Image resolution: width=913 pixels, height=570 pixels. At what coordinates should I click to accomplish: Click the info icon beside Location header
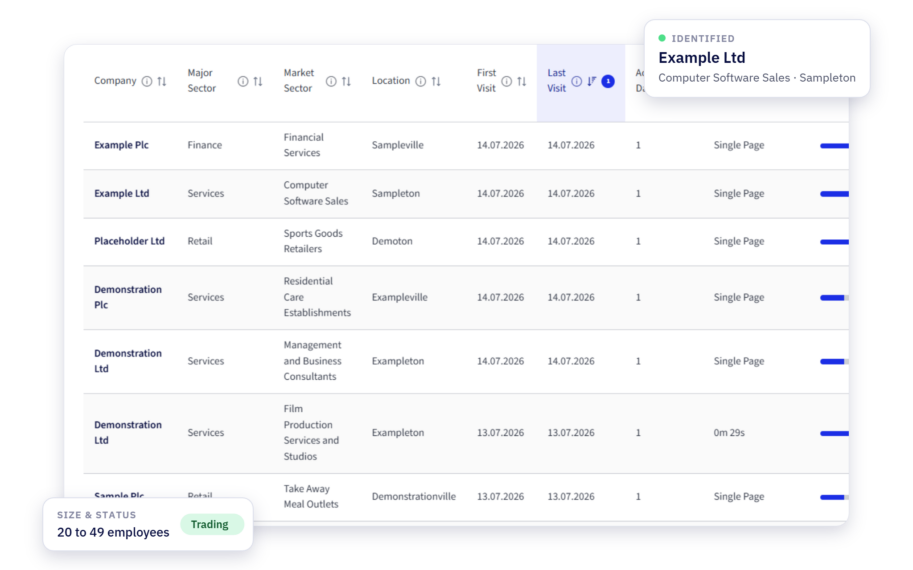(x=420, y=82)
